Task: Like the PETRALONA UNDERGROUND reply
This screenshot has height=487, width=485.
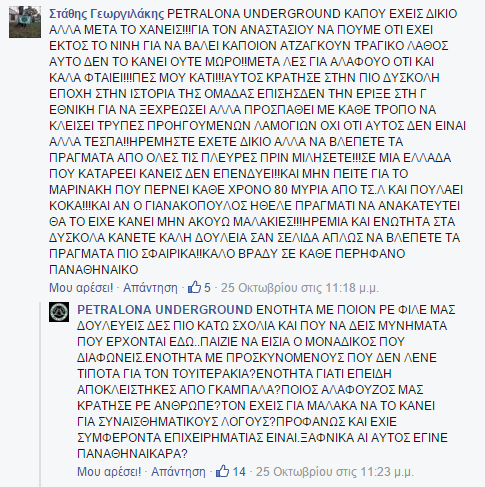Action: point(109,472)
